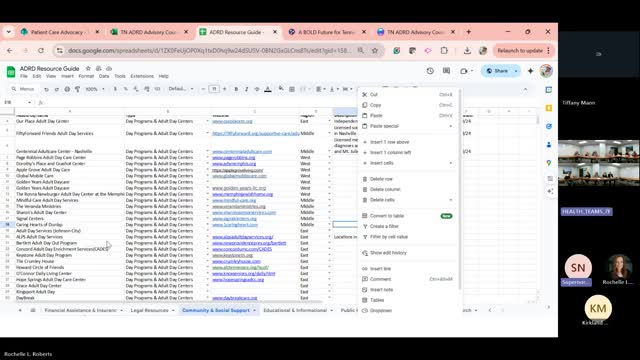
Task: Open version history clock icon
Action: tap(430, 71)
